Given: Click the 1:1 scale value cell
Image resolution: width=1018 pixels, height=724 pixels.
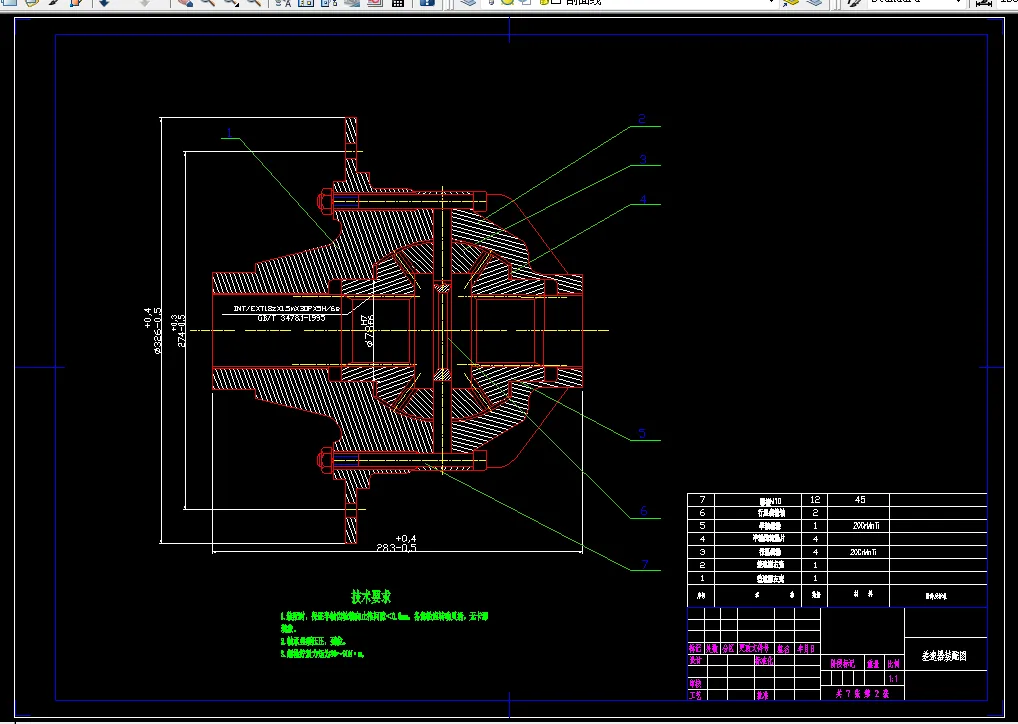Looking at the screenshot, I should [x=893, y=679].
